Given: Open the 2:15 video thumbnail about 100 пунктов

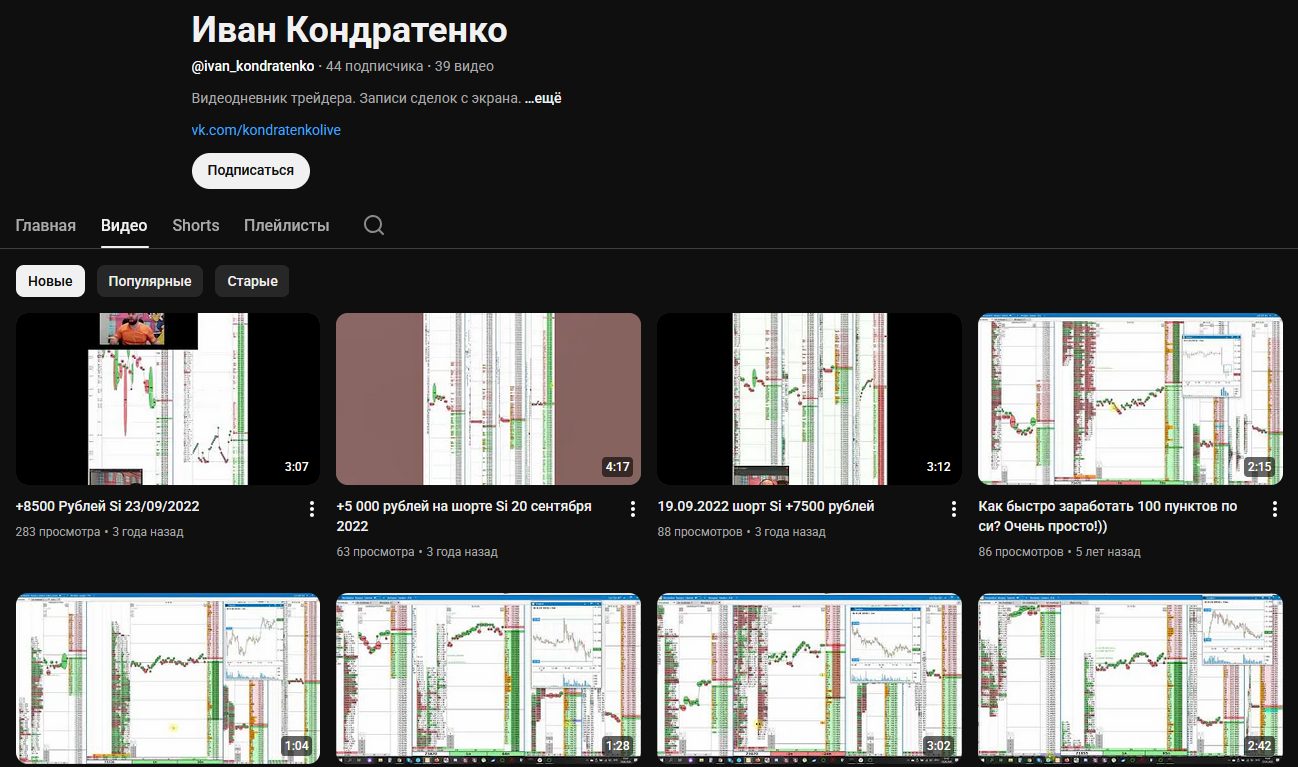Looking at the screenshot, I should (x=1130, y=398).
